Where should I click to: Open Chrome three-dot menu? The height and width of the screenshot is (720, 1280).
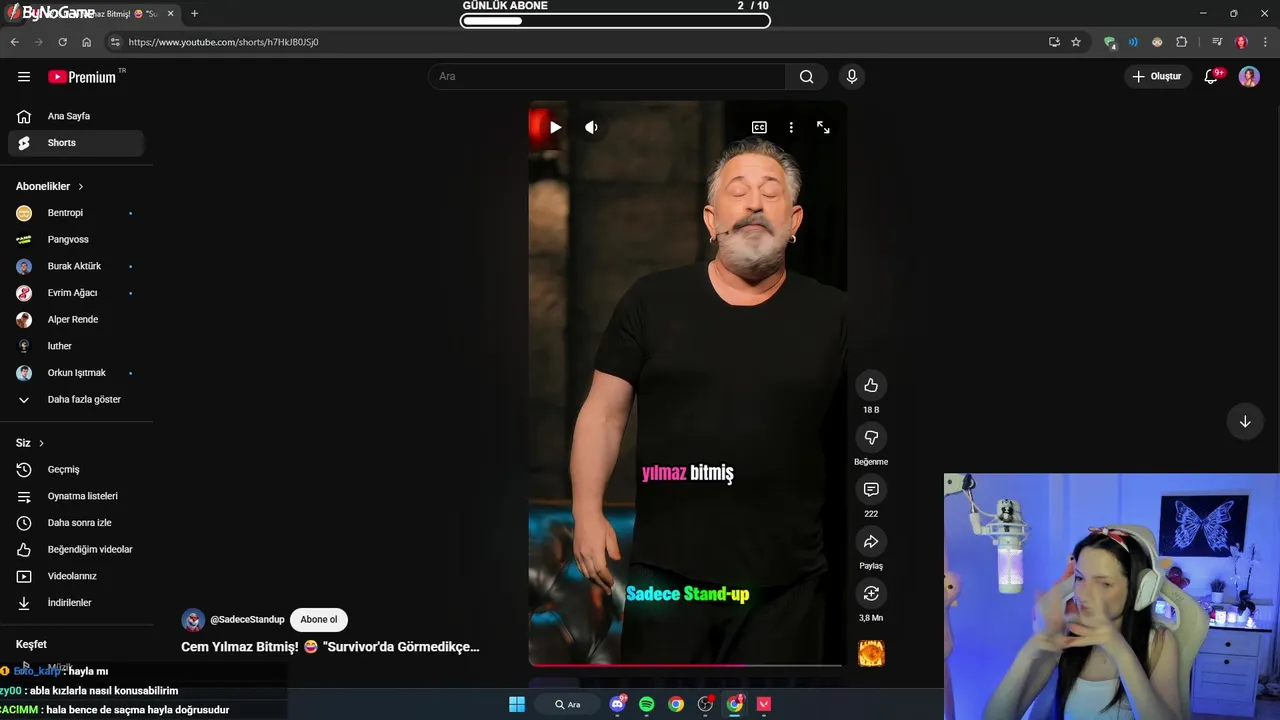click(x=1265, y=42)
